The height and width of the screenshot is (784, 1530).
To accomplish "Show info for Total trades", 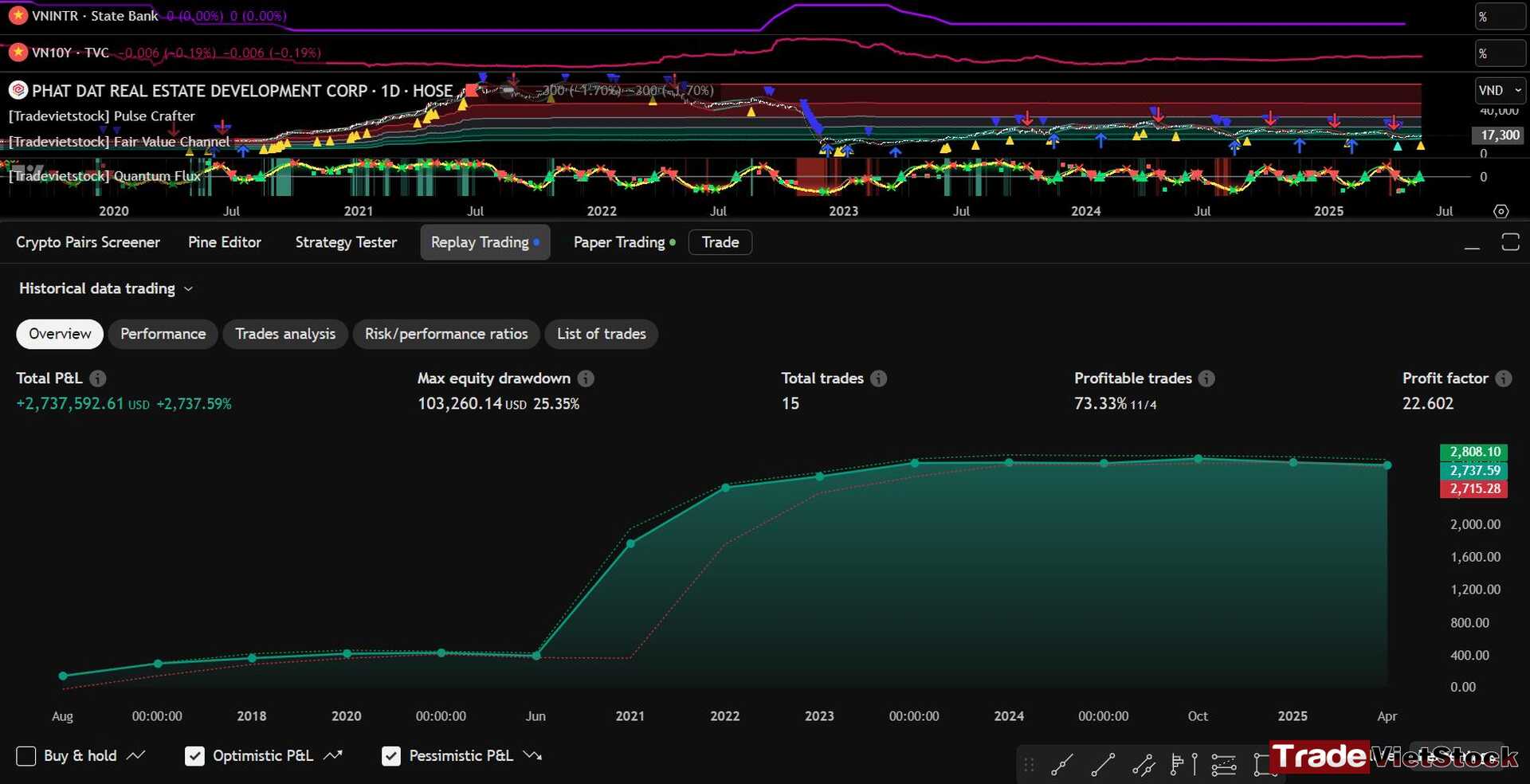I will 878,378.
